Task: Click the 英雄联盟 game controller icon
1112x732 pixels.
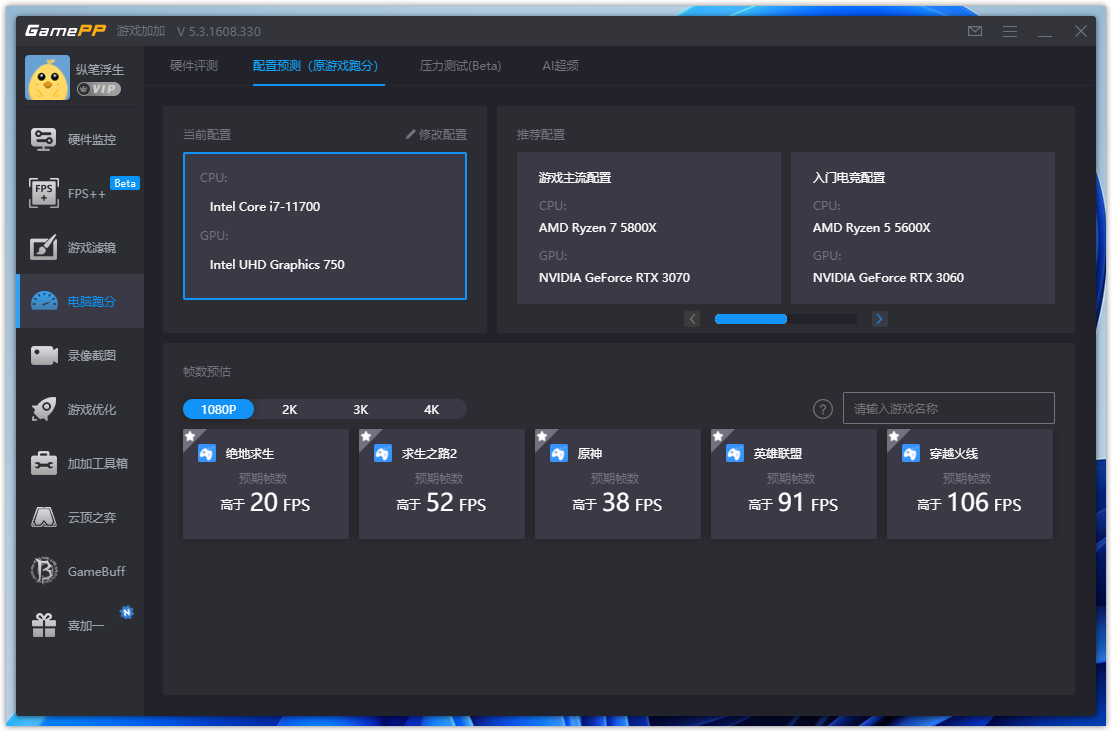Action: point(734,453)
